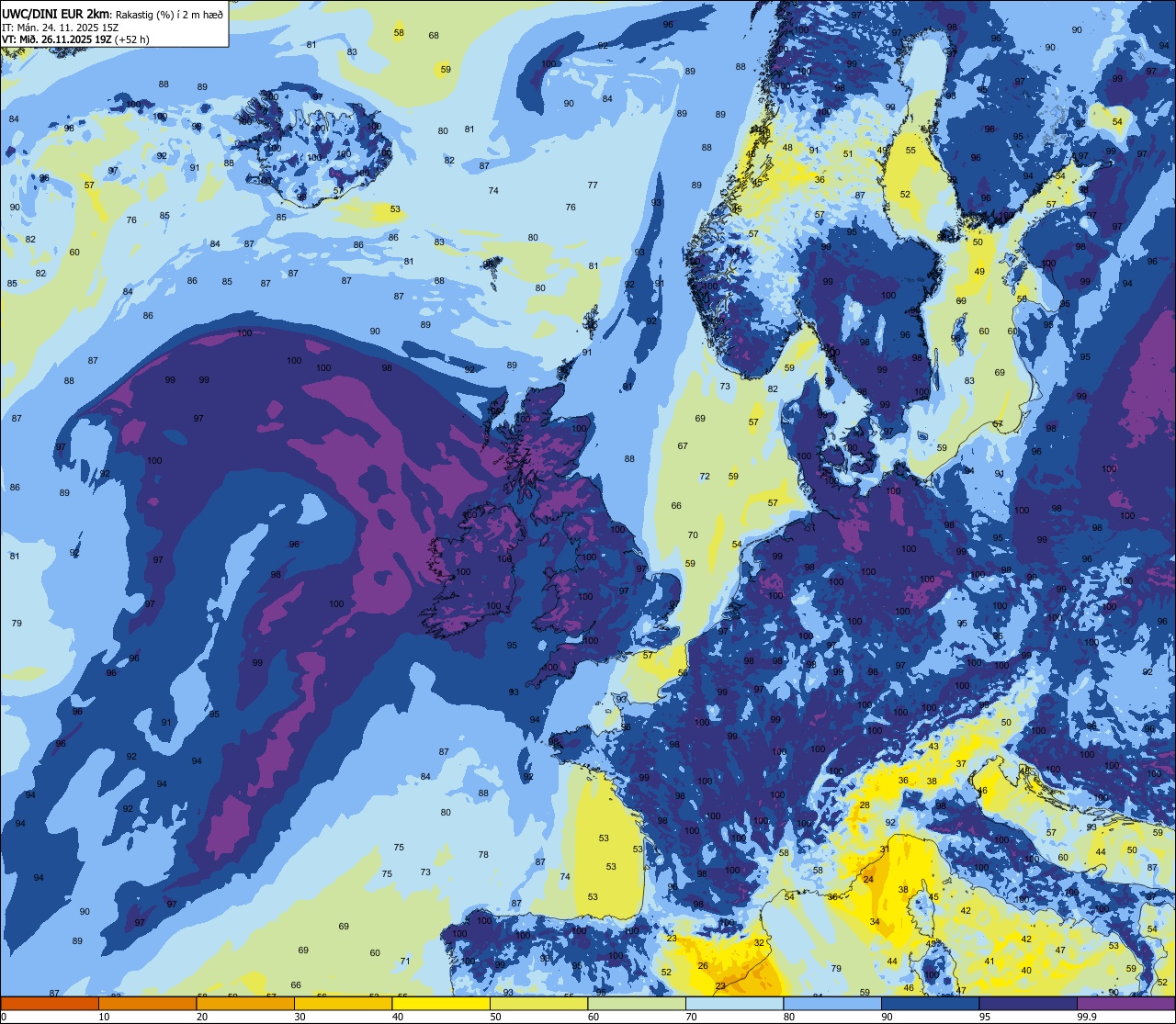This screenshot has width=1176, height=1024.
Task: Click the 20–30% legend color swatch
Action: (x=244, y=1003)
